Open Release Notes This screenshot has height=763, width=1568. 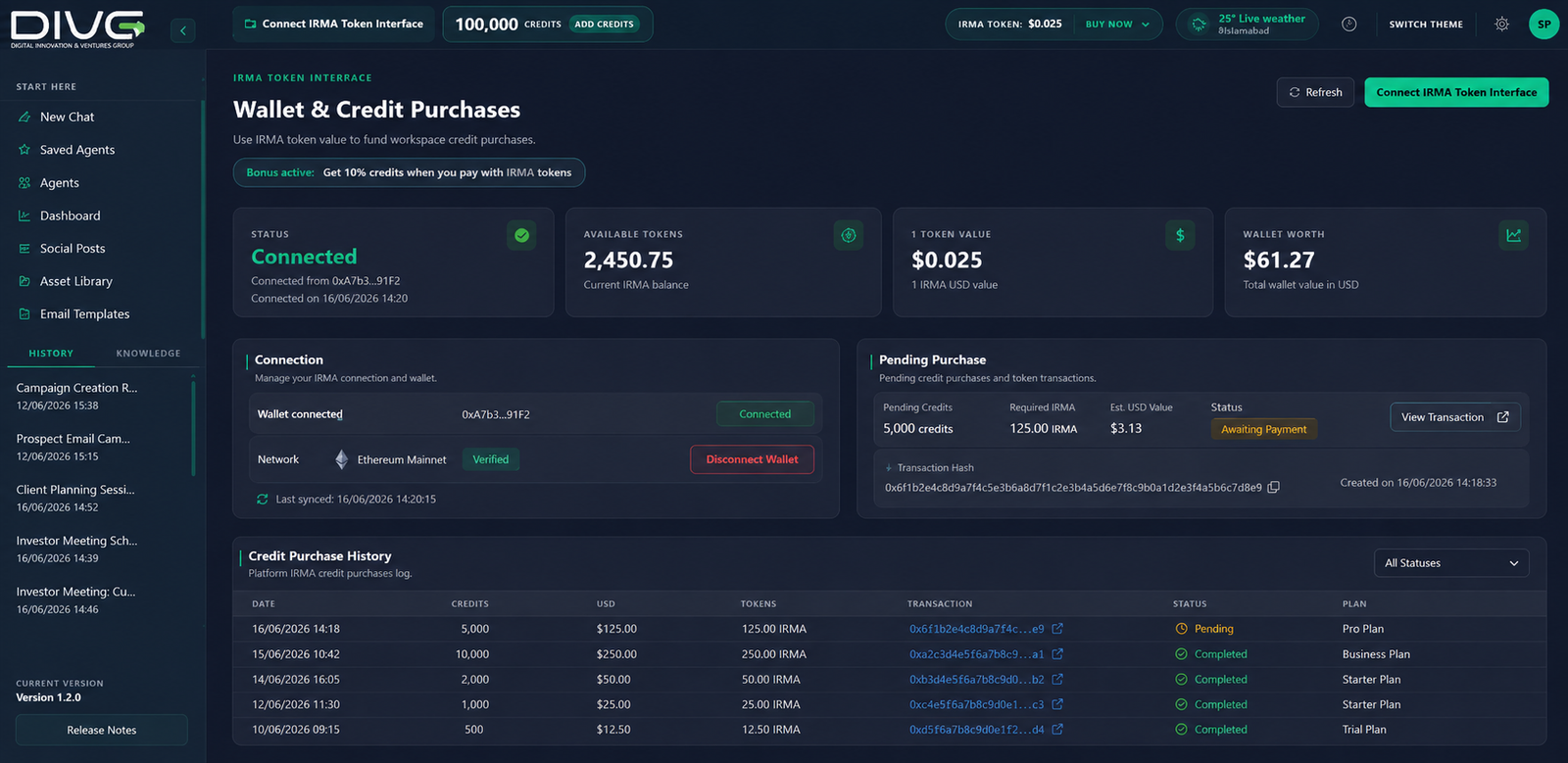click(x=102, y=730)
